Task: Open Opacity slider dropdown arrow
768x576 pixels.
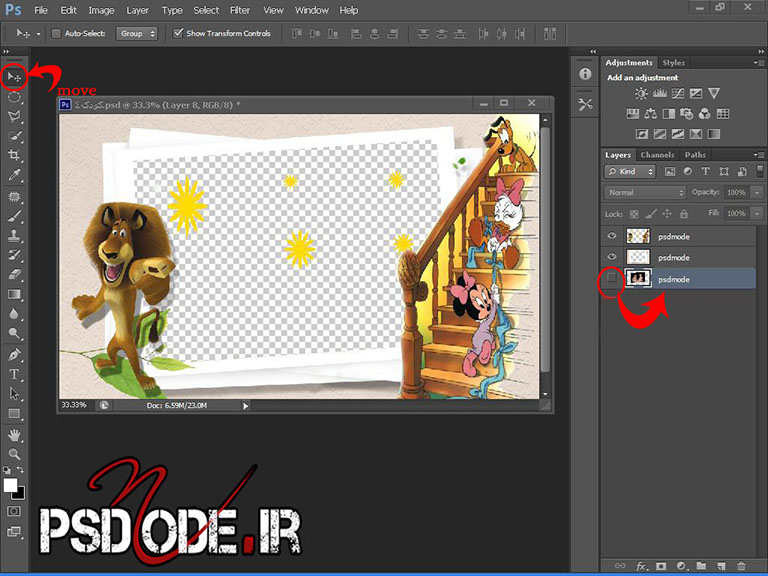Action: (757, 192)
